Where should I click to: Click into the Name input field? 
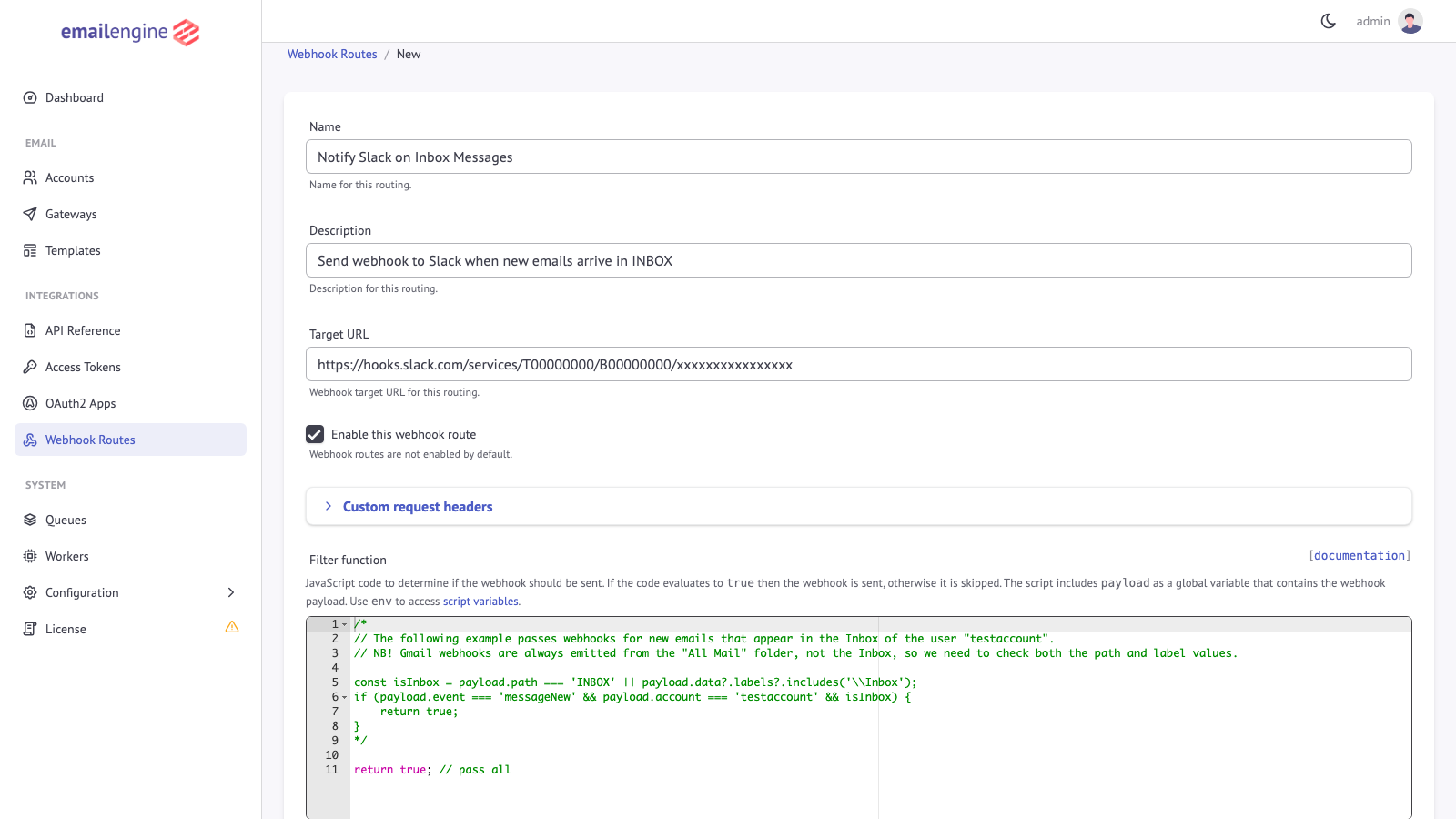[x=858, y=157]
